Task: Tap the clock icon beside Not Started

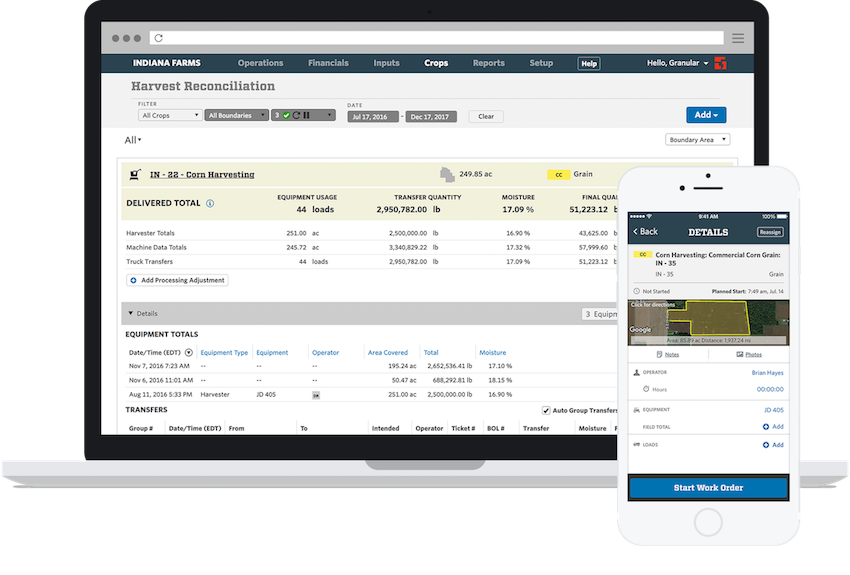Action: (636, 291)
